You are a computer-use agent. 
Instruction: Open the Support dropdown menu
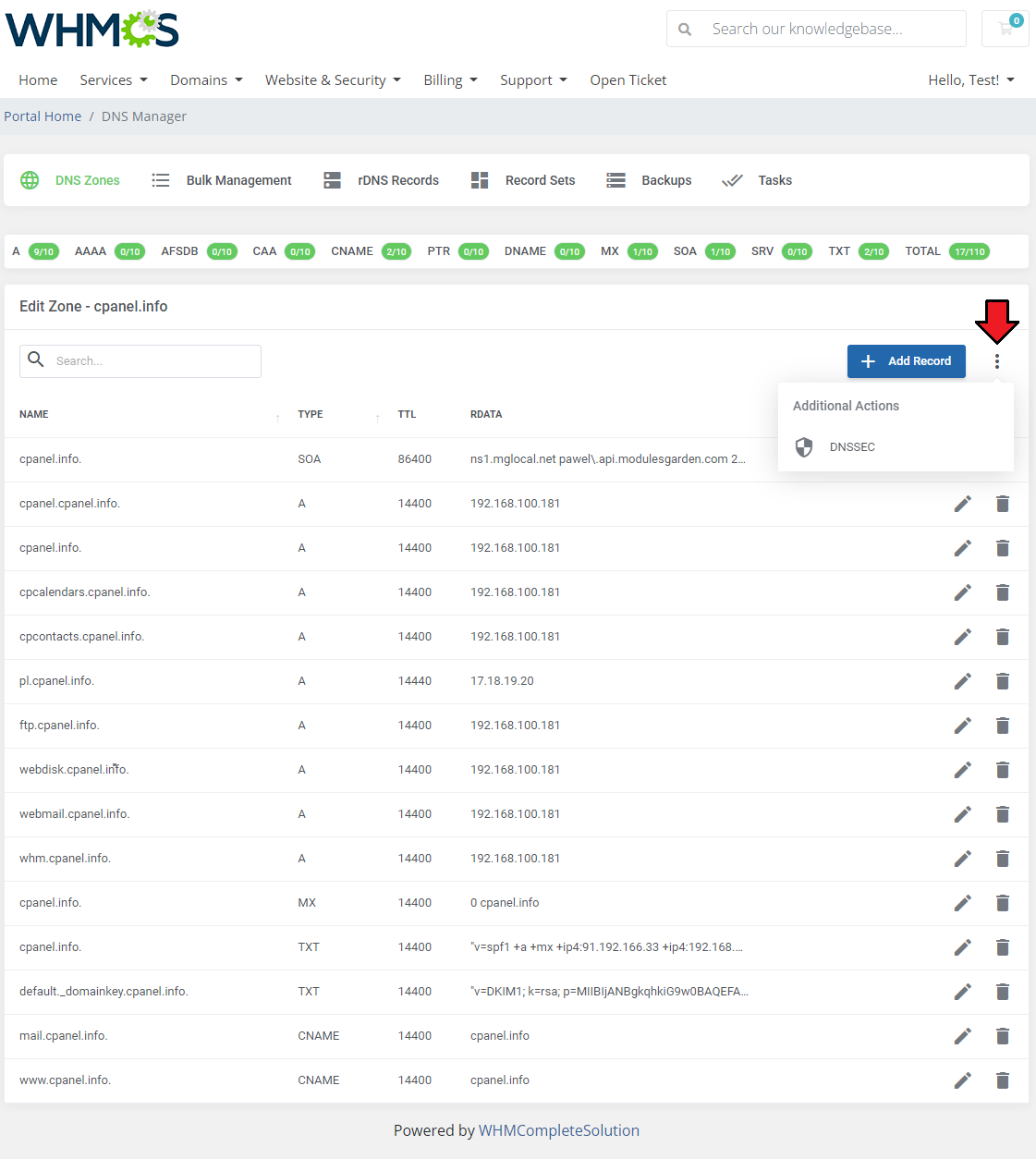(x=533, y=80)
